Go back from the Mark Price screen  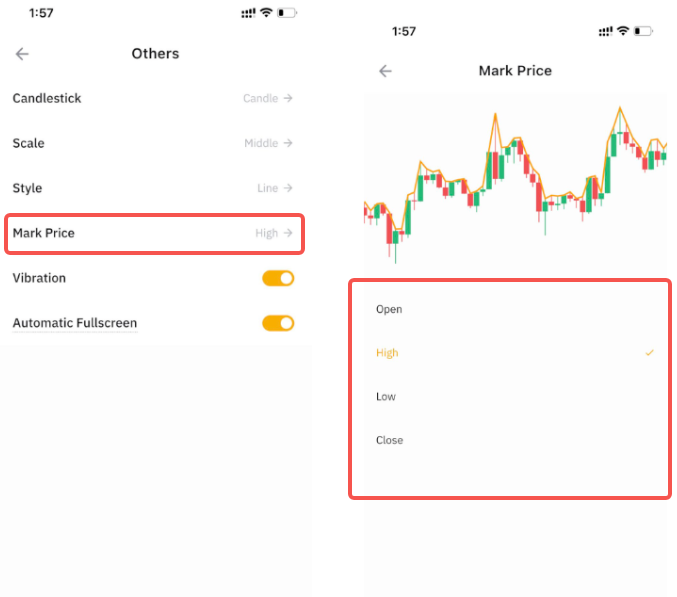(385, 71)
